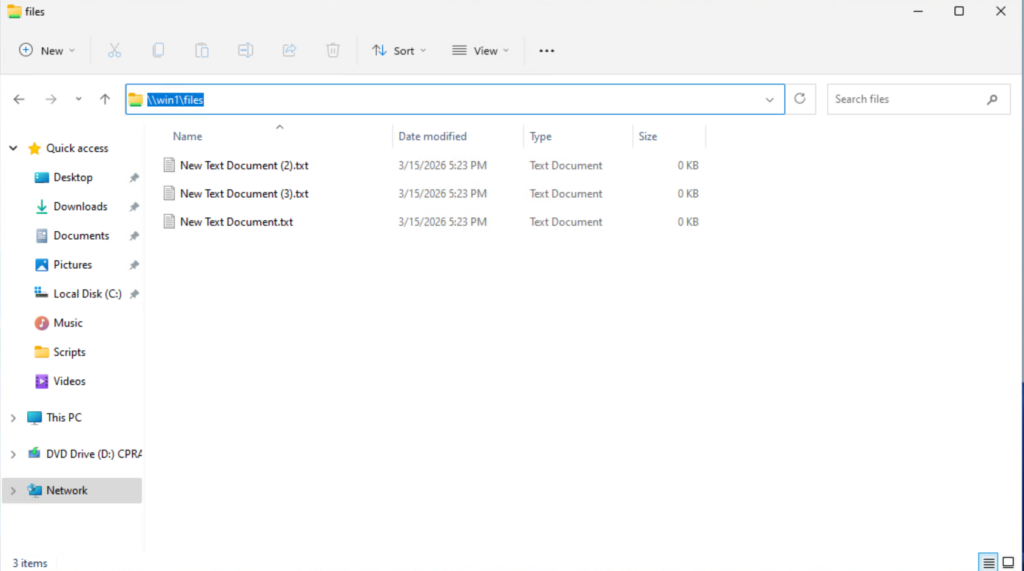
Task: Maximize the files window
Action: click(x=959, y=11)
